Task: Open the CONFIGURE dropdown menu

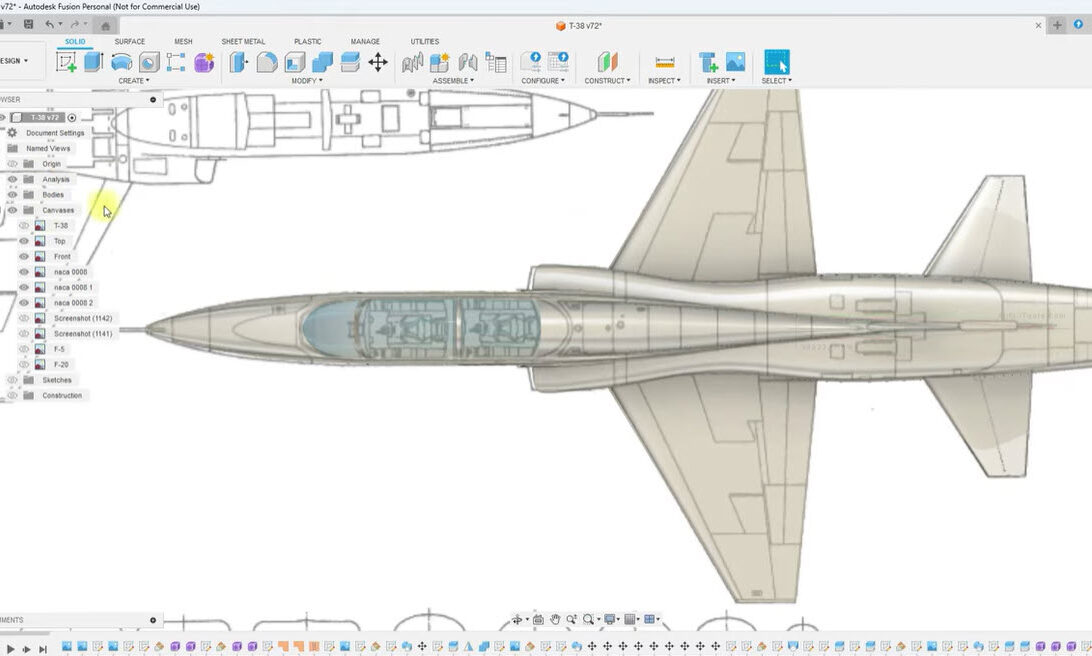Action: pyautogui.click(x=543, y=81)
